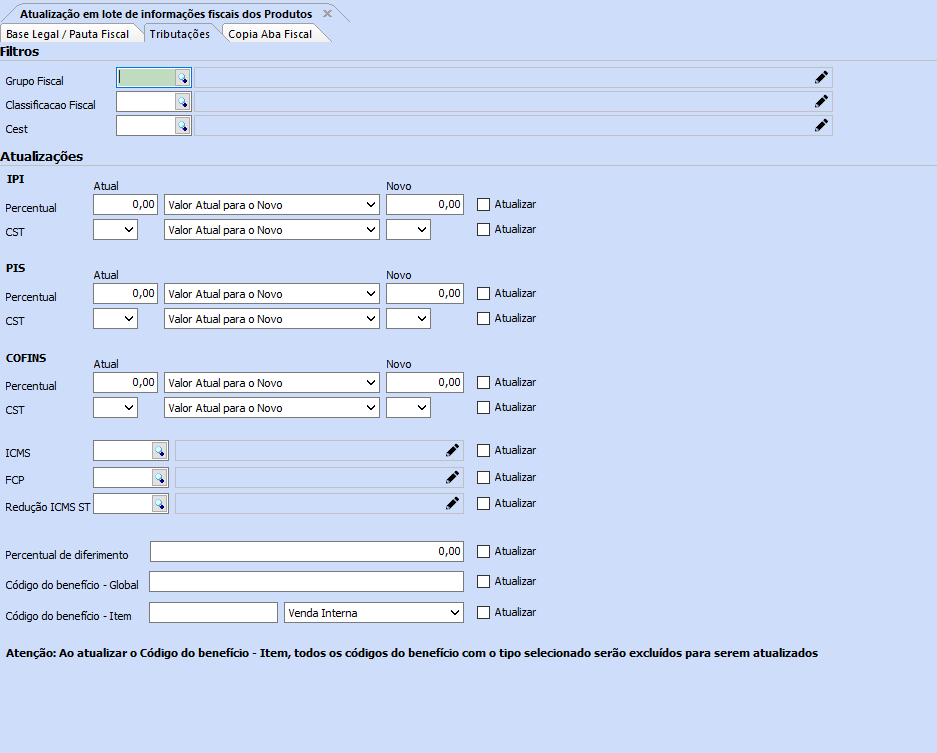Open Cest search lookup icon
937x753 pixels.
point(182,126)
